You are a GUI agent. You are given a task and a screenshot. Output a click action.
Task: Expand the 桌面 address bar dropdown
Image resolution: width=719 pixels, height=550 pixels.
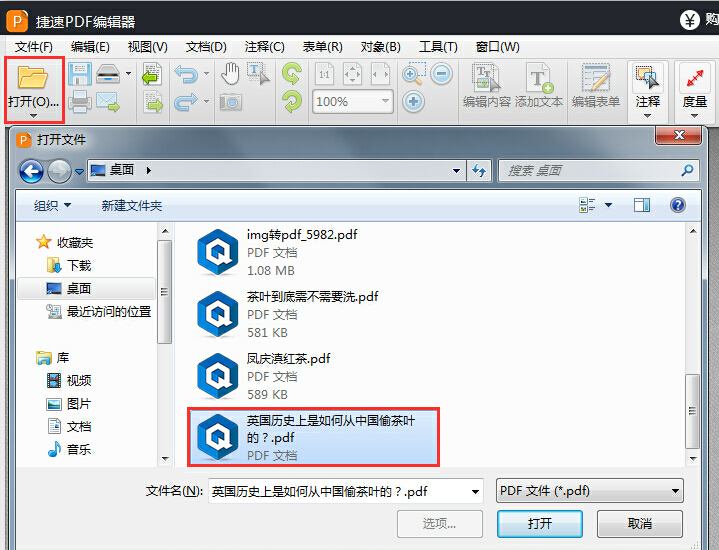click(456, 171)
